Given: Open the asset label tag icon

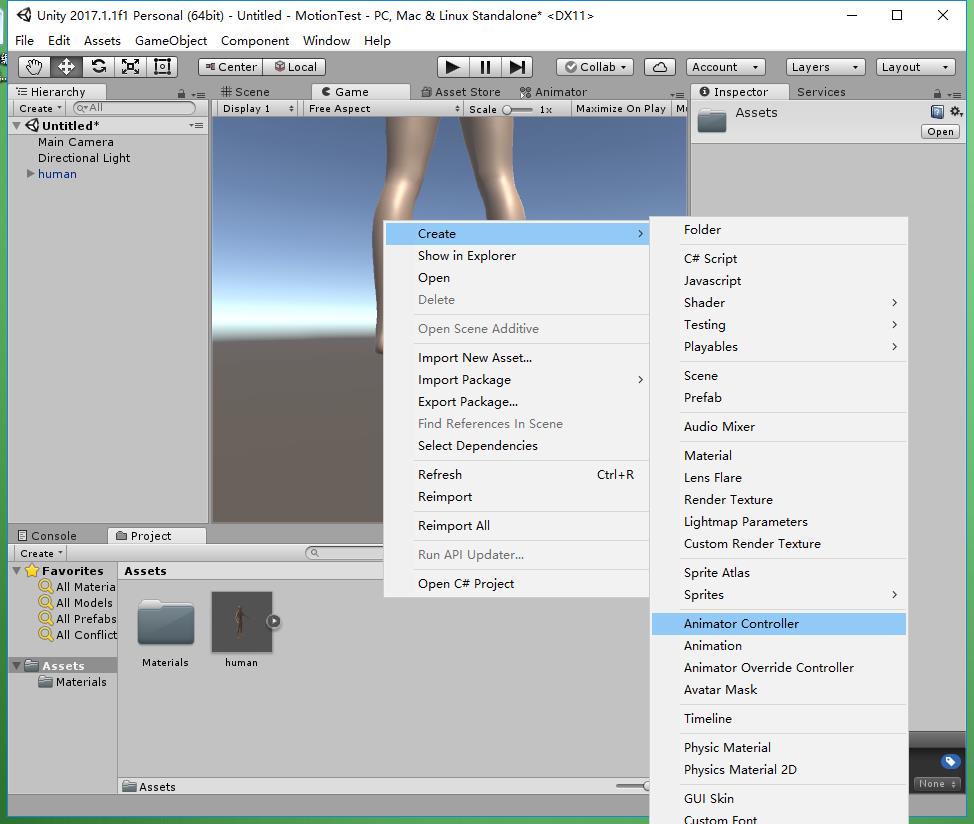Looking at the screenshot, I should 950,761.
